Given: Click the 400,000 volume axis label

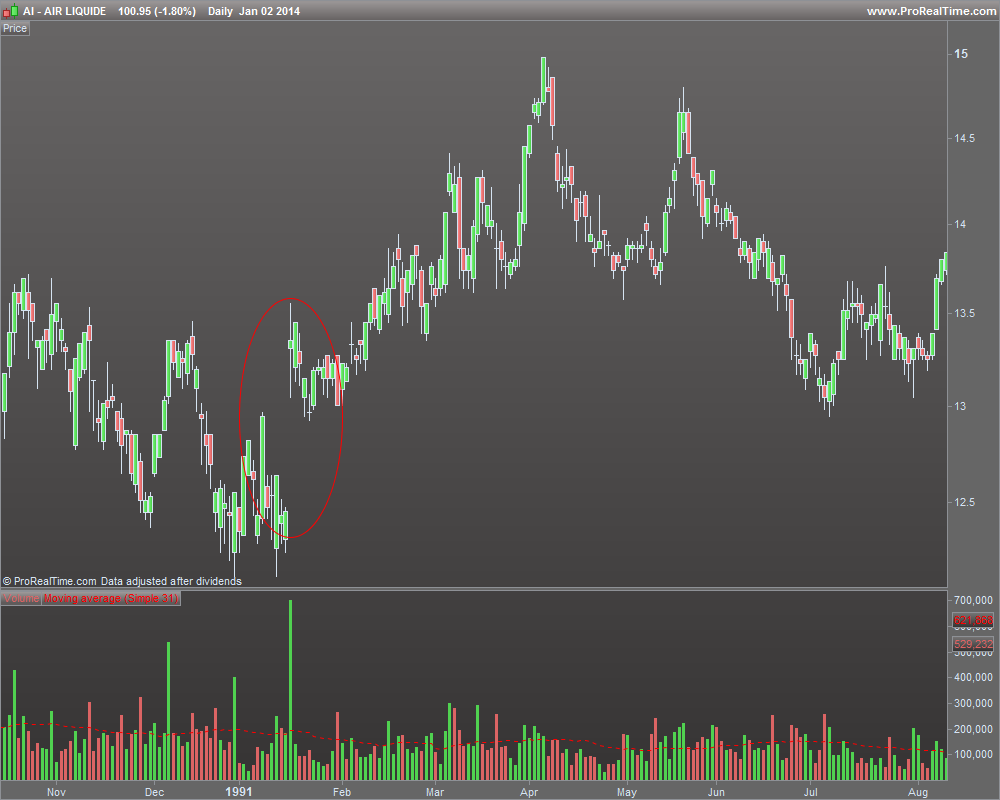Looking at the screenshot, I should (973, 677).
